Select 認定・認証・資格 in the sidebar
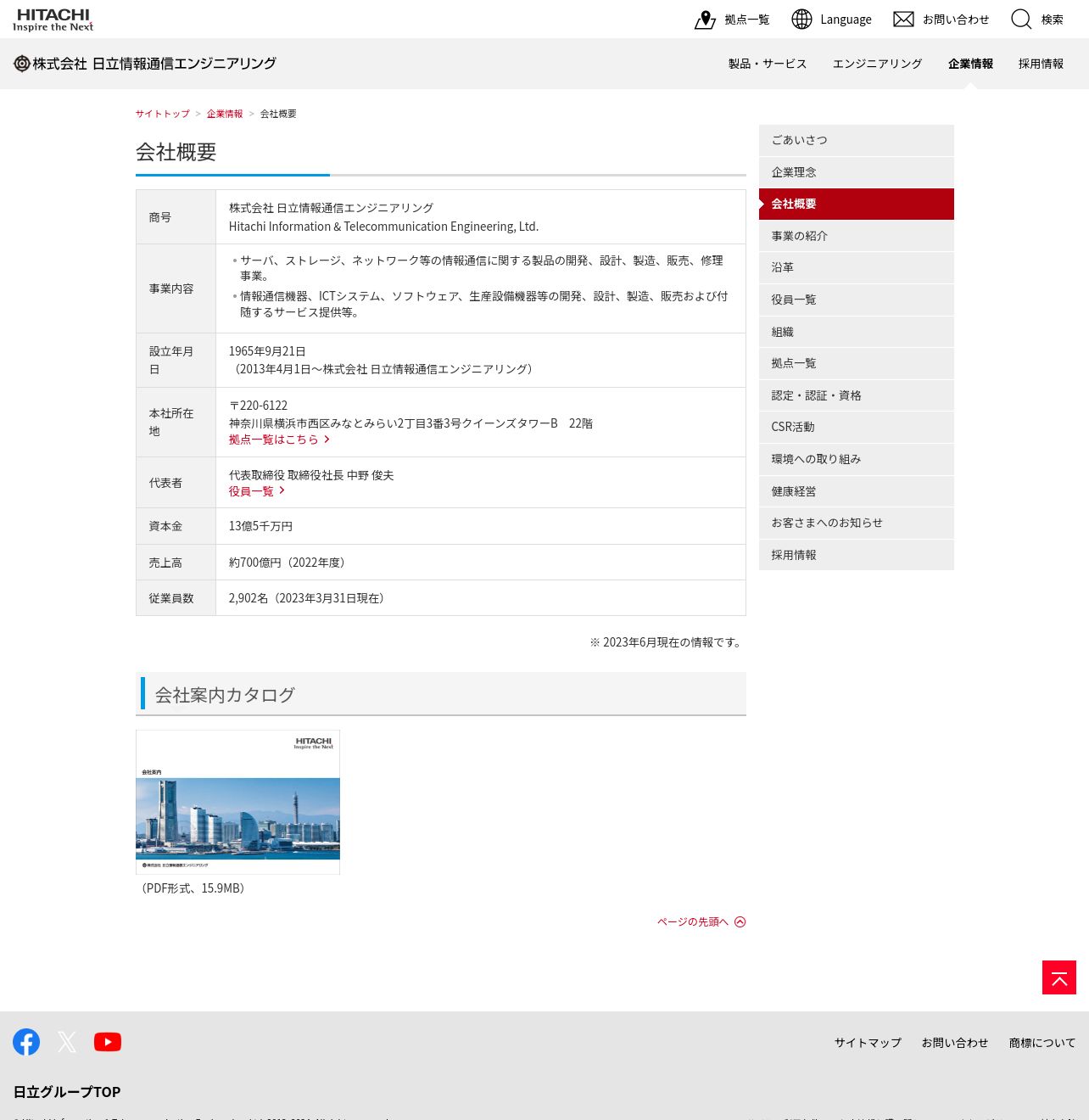1089x1120 pixels. tap(857, 395)
